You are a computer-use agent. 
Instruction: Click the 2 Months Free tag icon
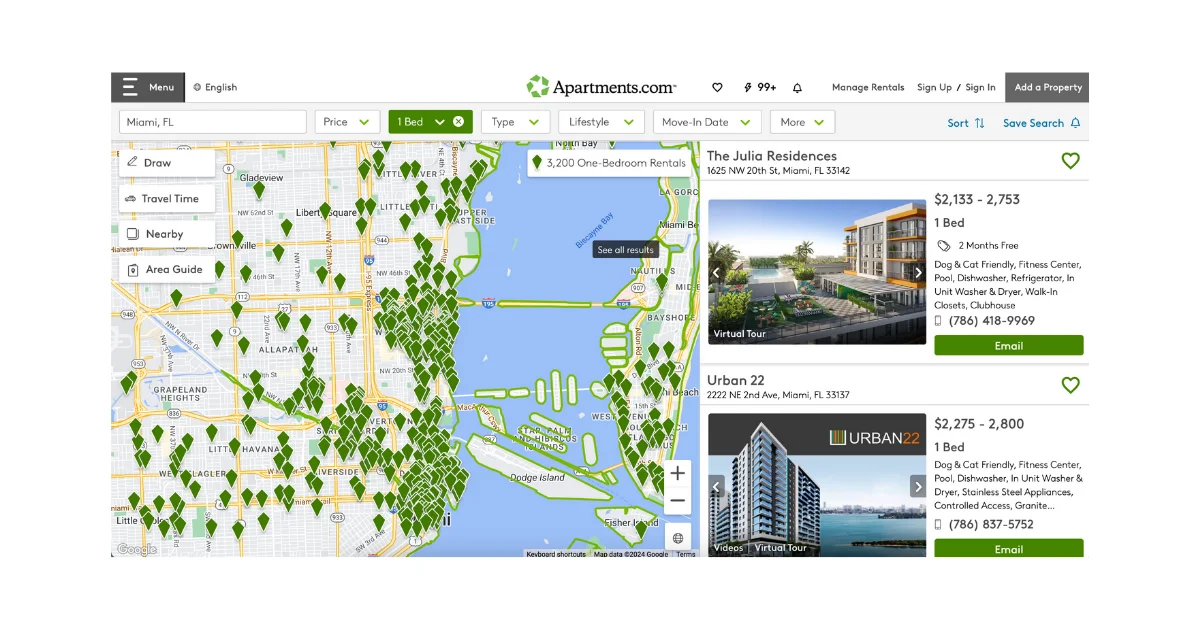click(943, 245)
